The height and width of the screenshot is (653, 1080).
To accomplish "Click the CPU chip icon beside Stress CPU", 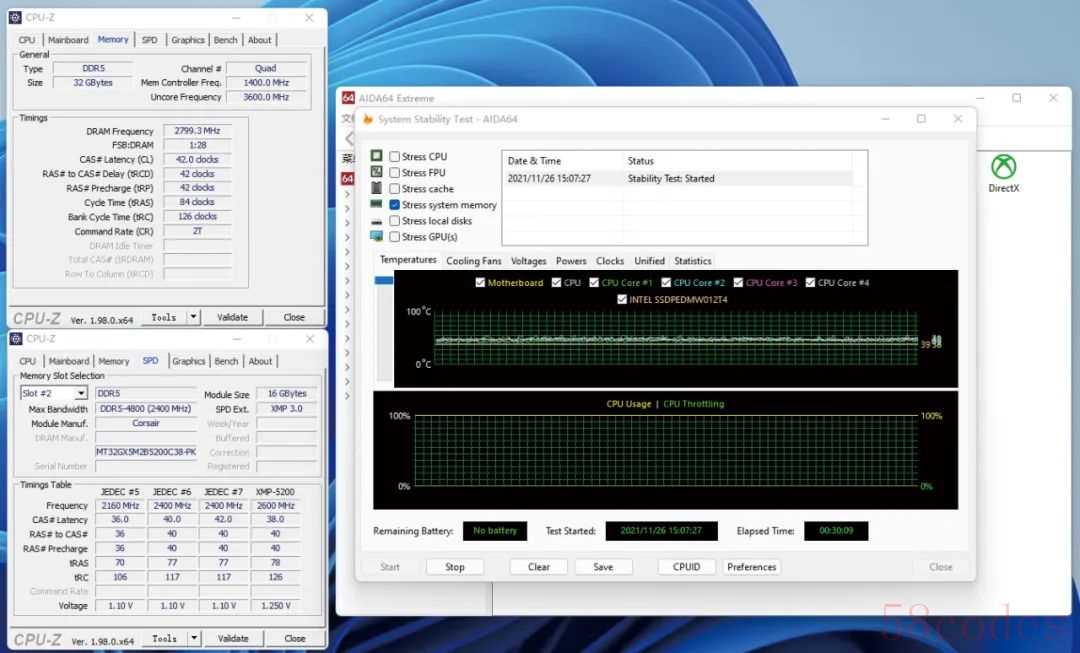I will [376, 156].
